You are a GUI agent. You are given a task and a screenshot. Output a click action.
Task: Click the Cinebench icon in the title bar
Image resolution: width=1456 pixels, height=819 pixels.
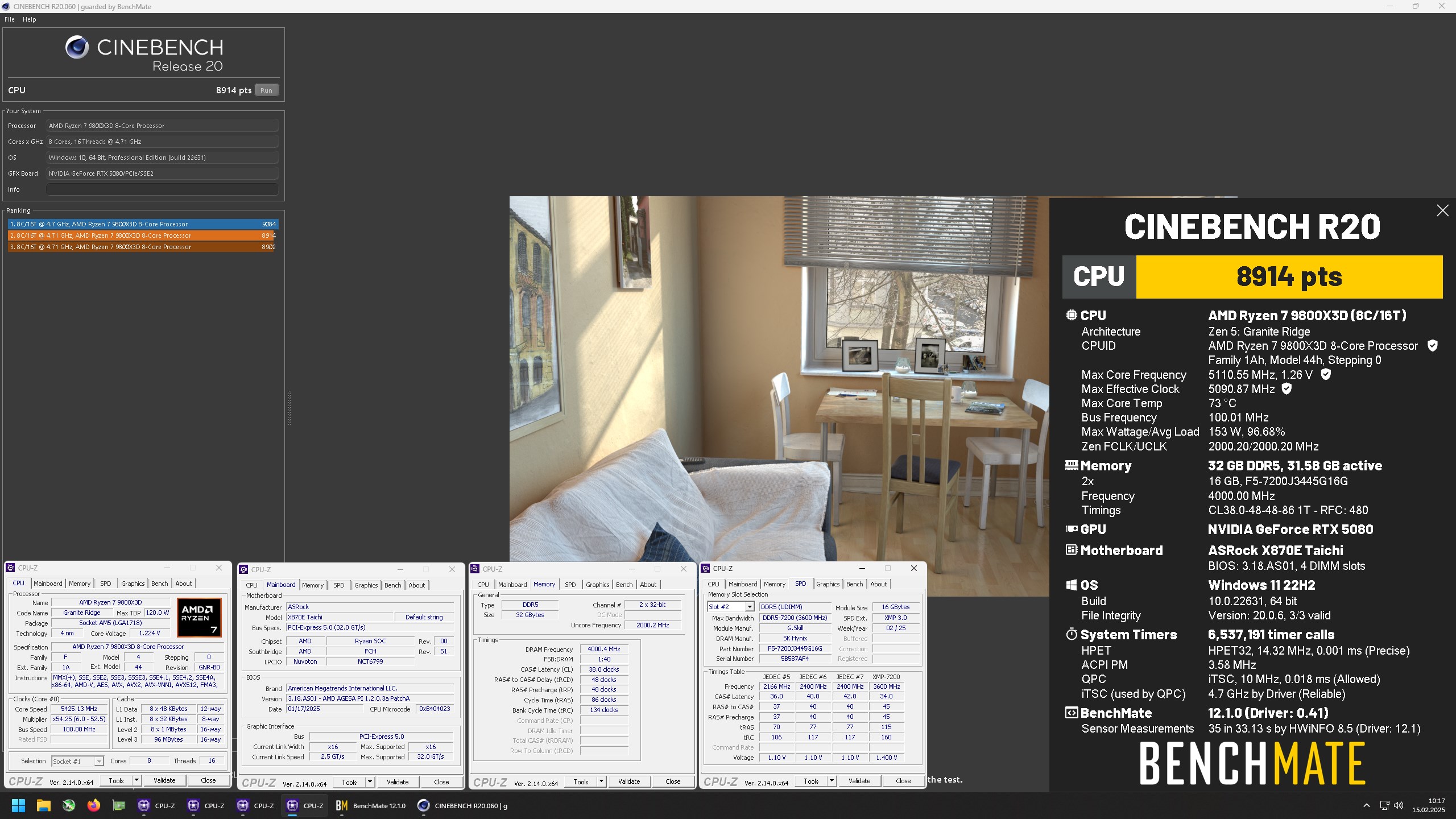pyautogui.click(x=6, y=6)
